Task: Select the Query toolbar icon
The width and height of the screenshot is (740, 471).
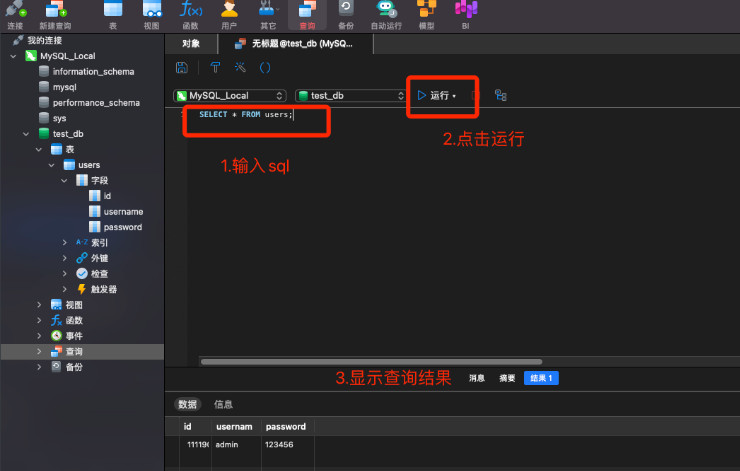Action: 307,15
